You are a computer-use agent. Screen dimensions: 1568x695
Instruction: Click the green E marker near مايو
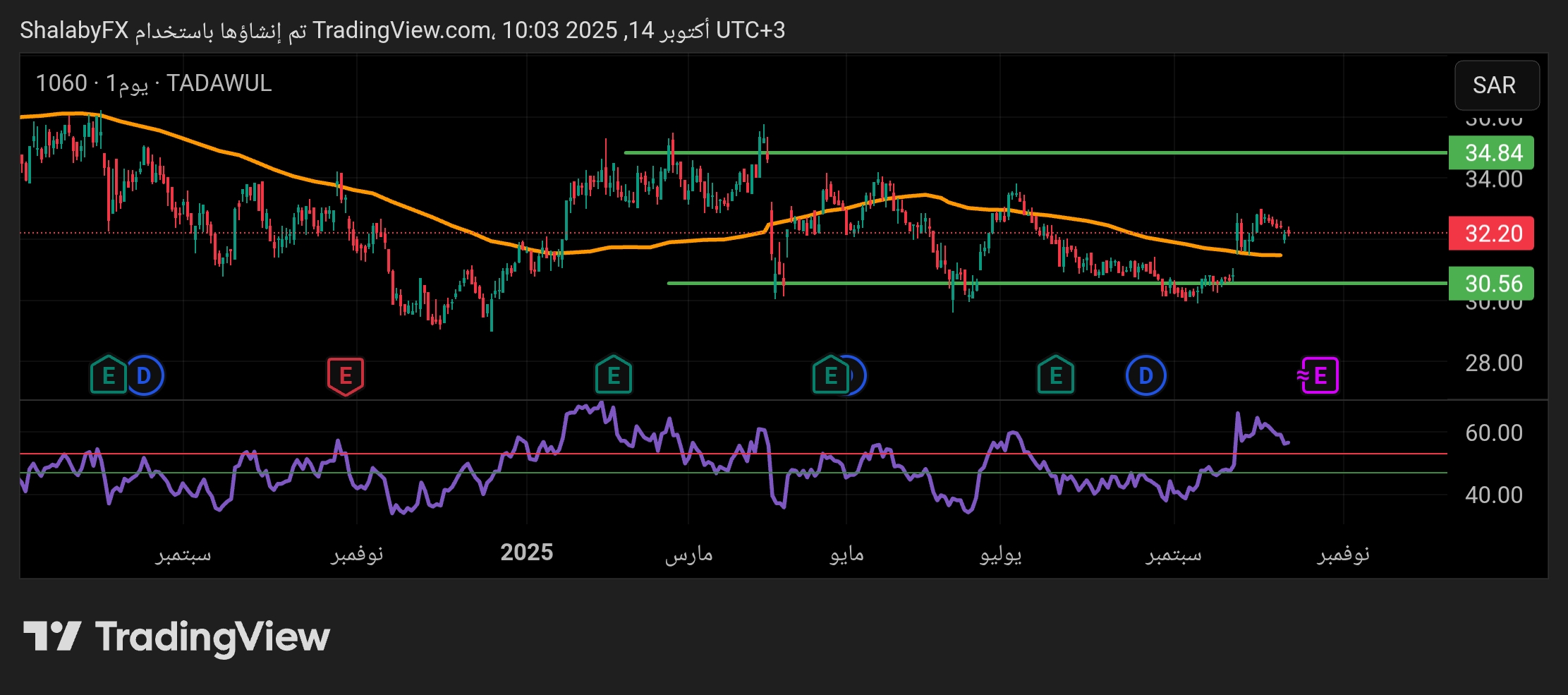830,375
